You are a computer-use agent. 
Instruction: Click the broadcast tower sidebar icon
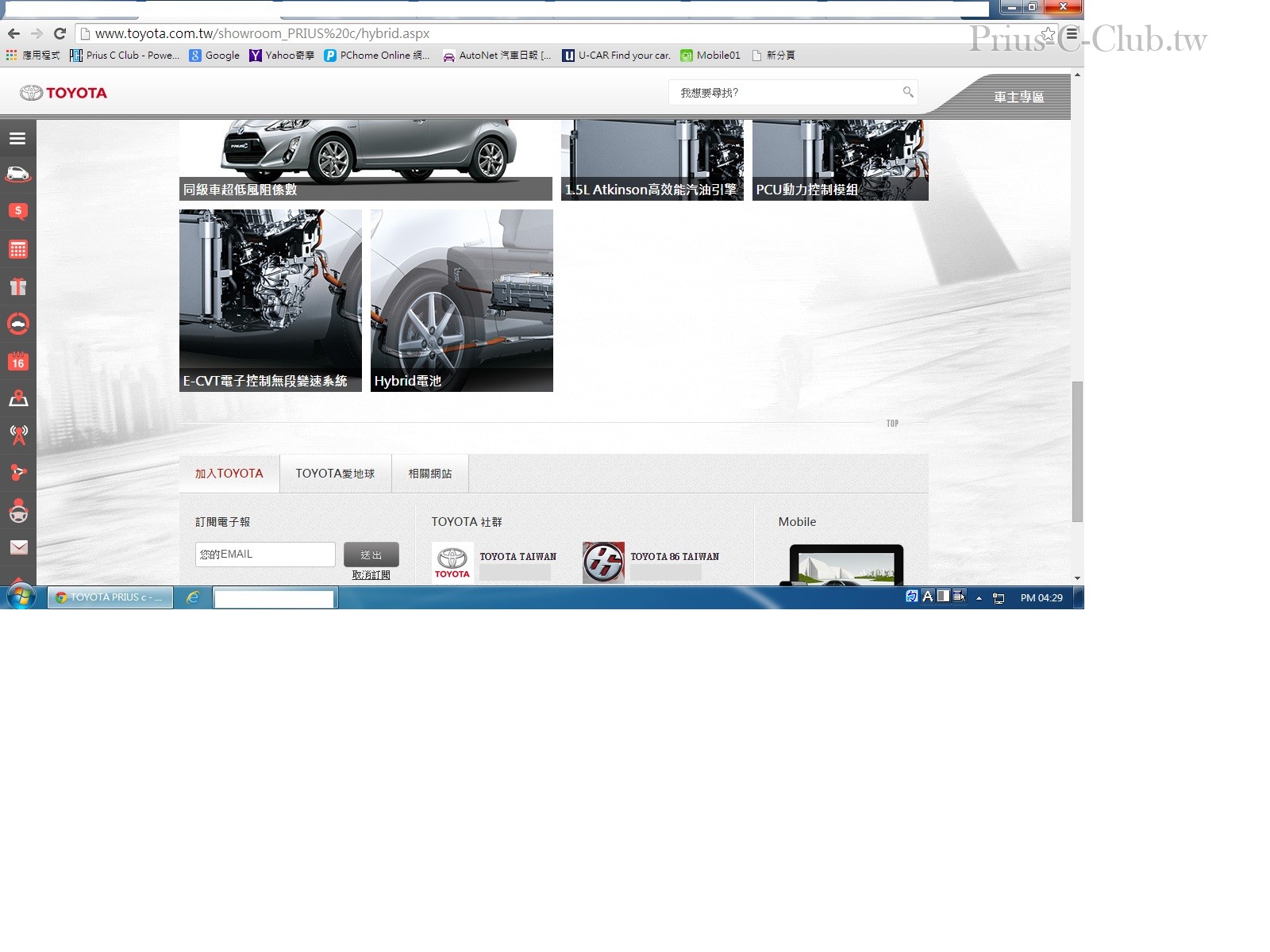17,435
